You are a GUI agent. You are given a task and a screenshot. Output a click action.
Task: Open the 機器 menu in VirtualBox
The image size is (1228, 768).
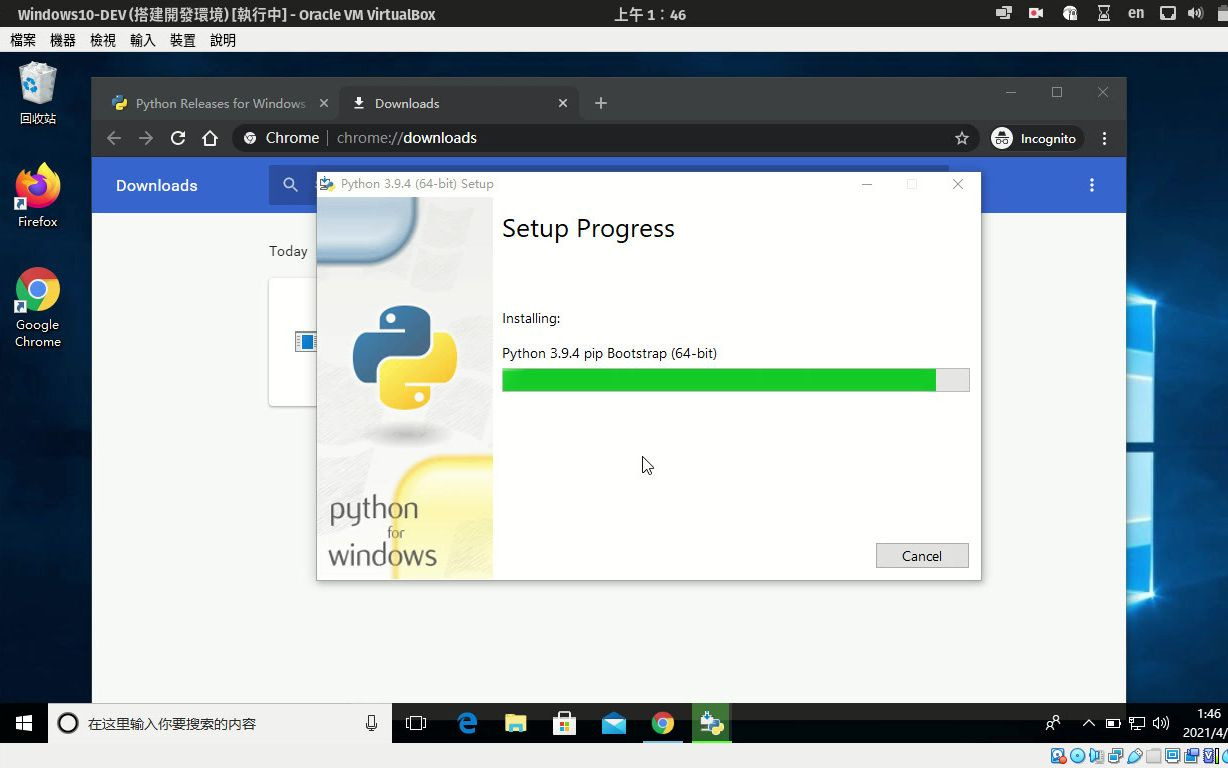pyautogui.click(x=62, y=40)
